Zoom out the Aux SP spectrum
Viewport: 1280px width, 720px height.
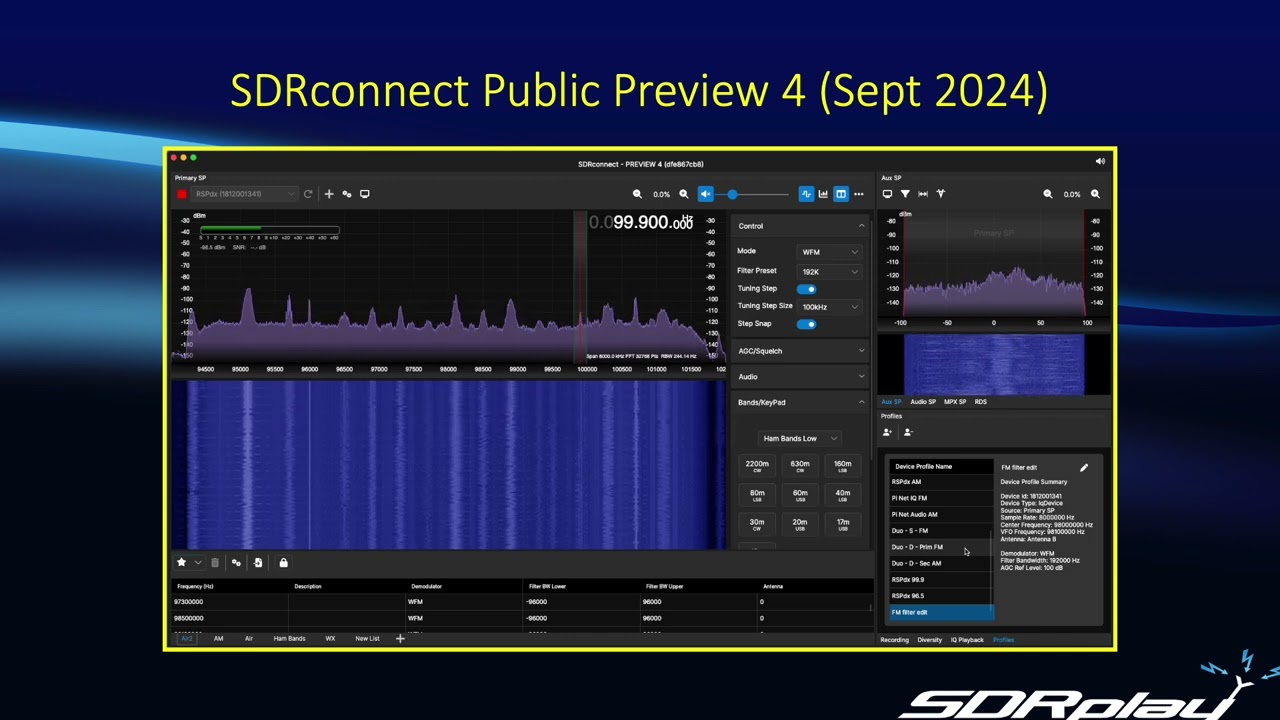(1048, 194)
